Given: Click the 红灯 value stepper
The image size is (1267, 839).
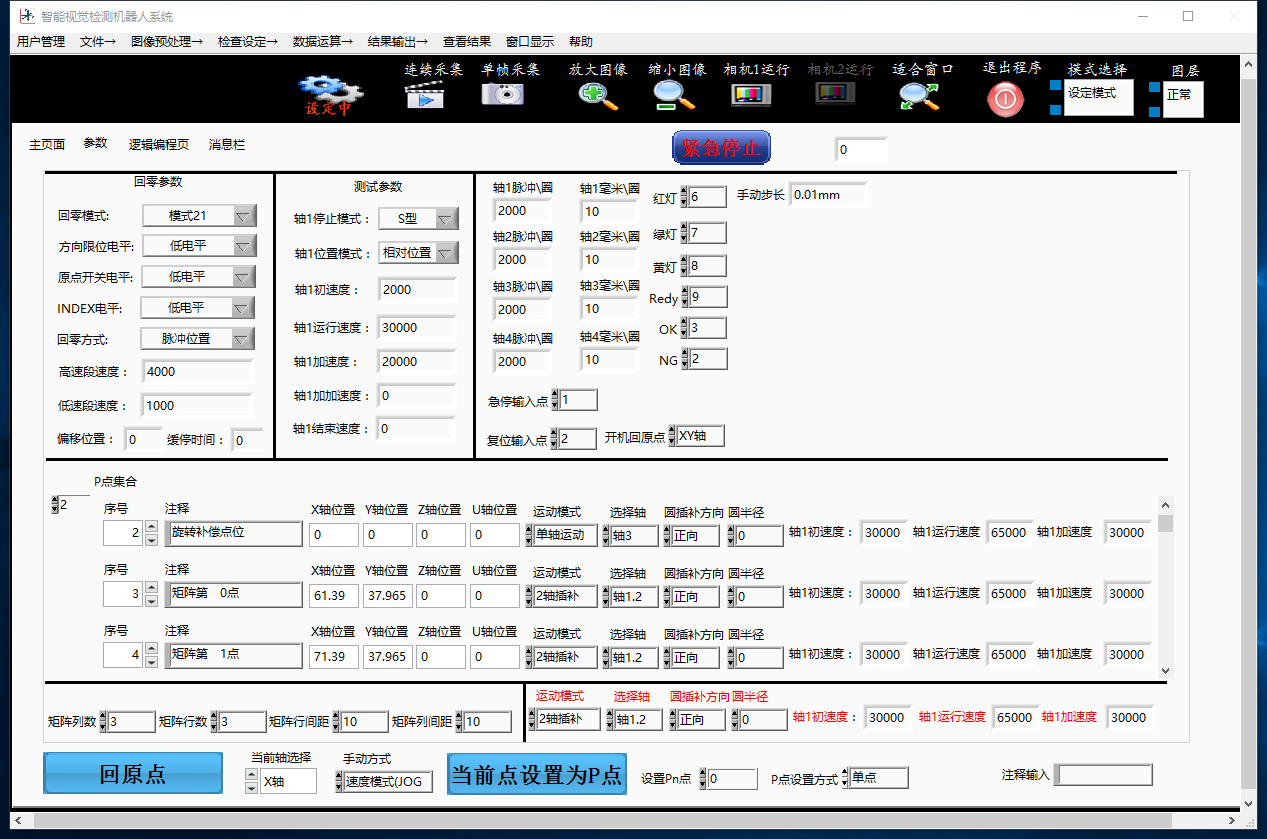Looking at the screenshot, I should (684, 197).
